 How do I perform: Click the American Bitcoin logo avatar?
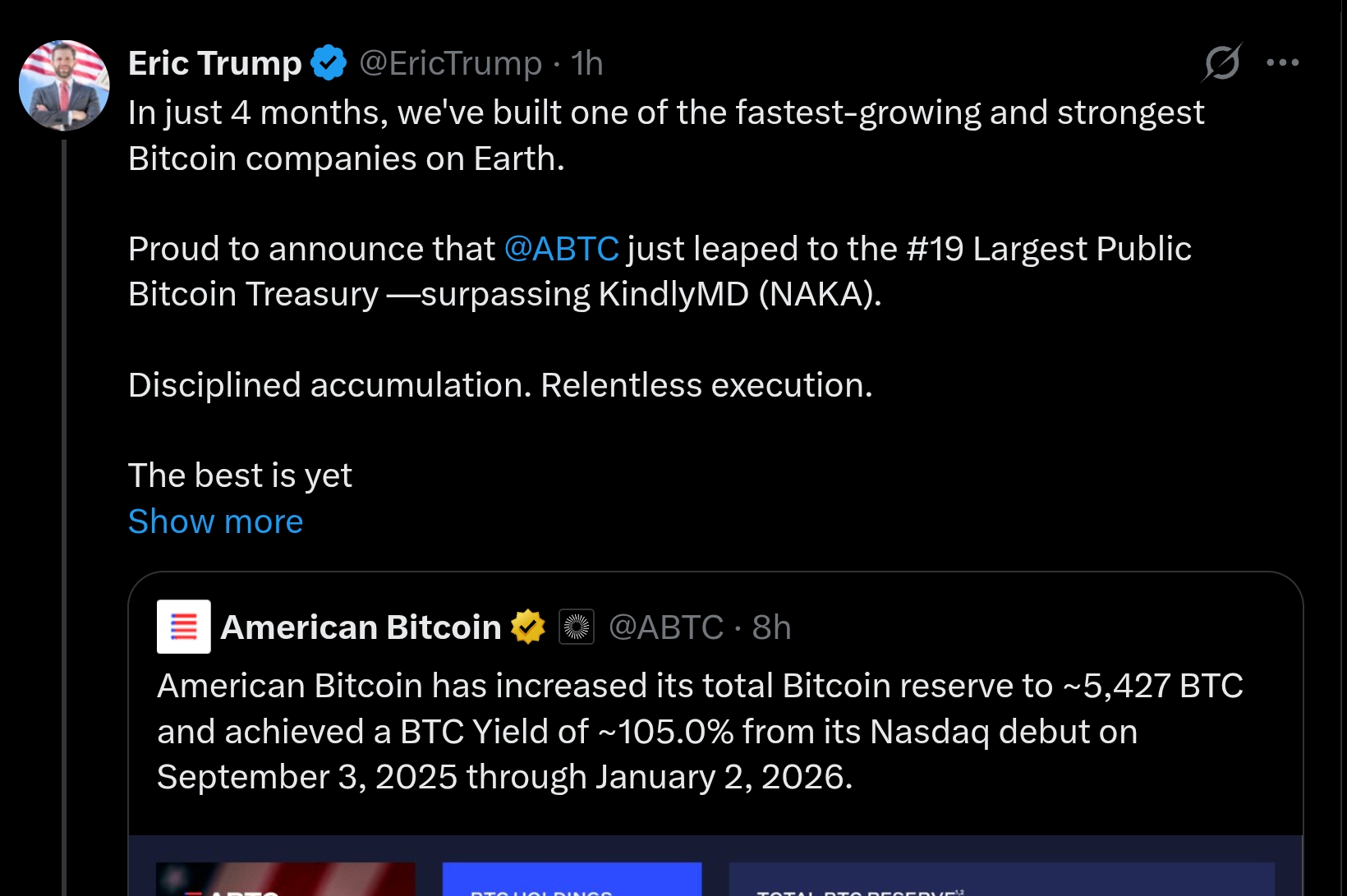coord(183,627)
